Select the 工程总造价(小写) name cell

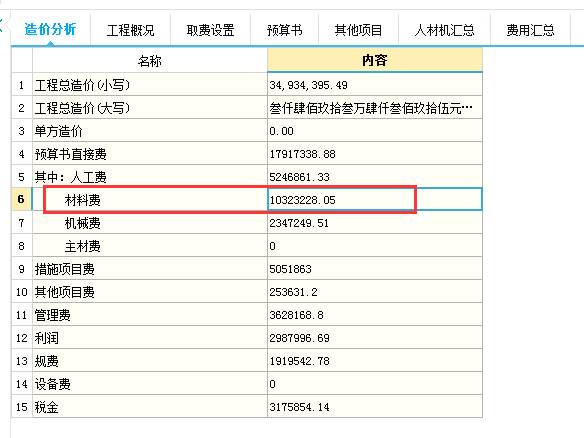pos(150,85)
